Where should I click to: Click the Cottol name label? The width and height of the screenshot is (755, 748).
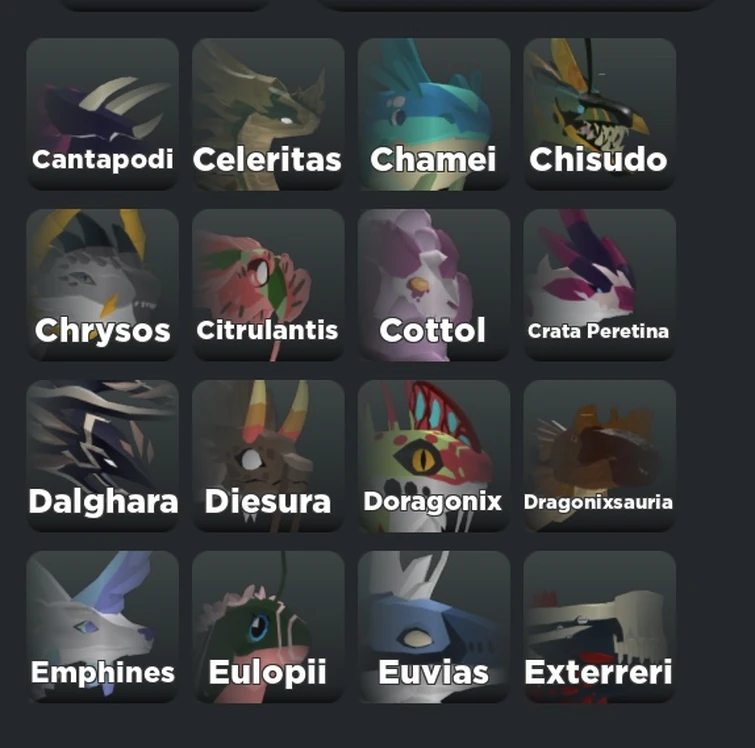click(x=432, y=330)
